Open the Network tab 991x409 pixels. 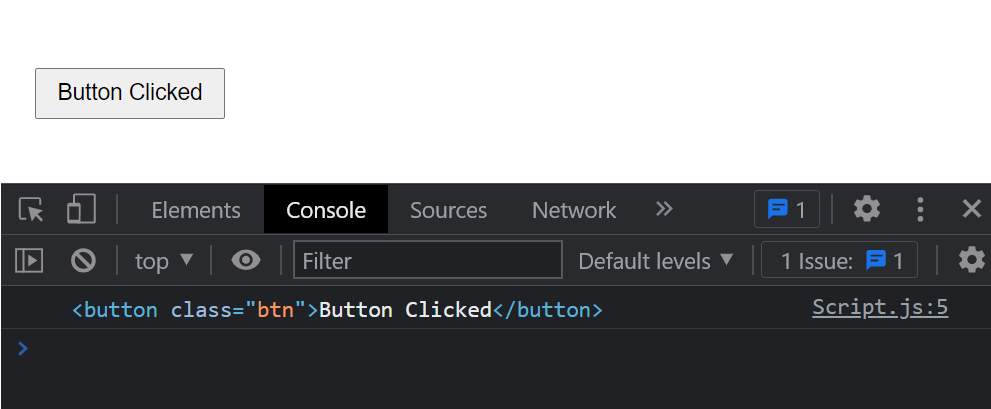(x=574, y=210)
